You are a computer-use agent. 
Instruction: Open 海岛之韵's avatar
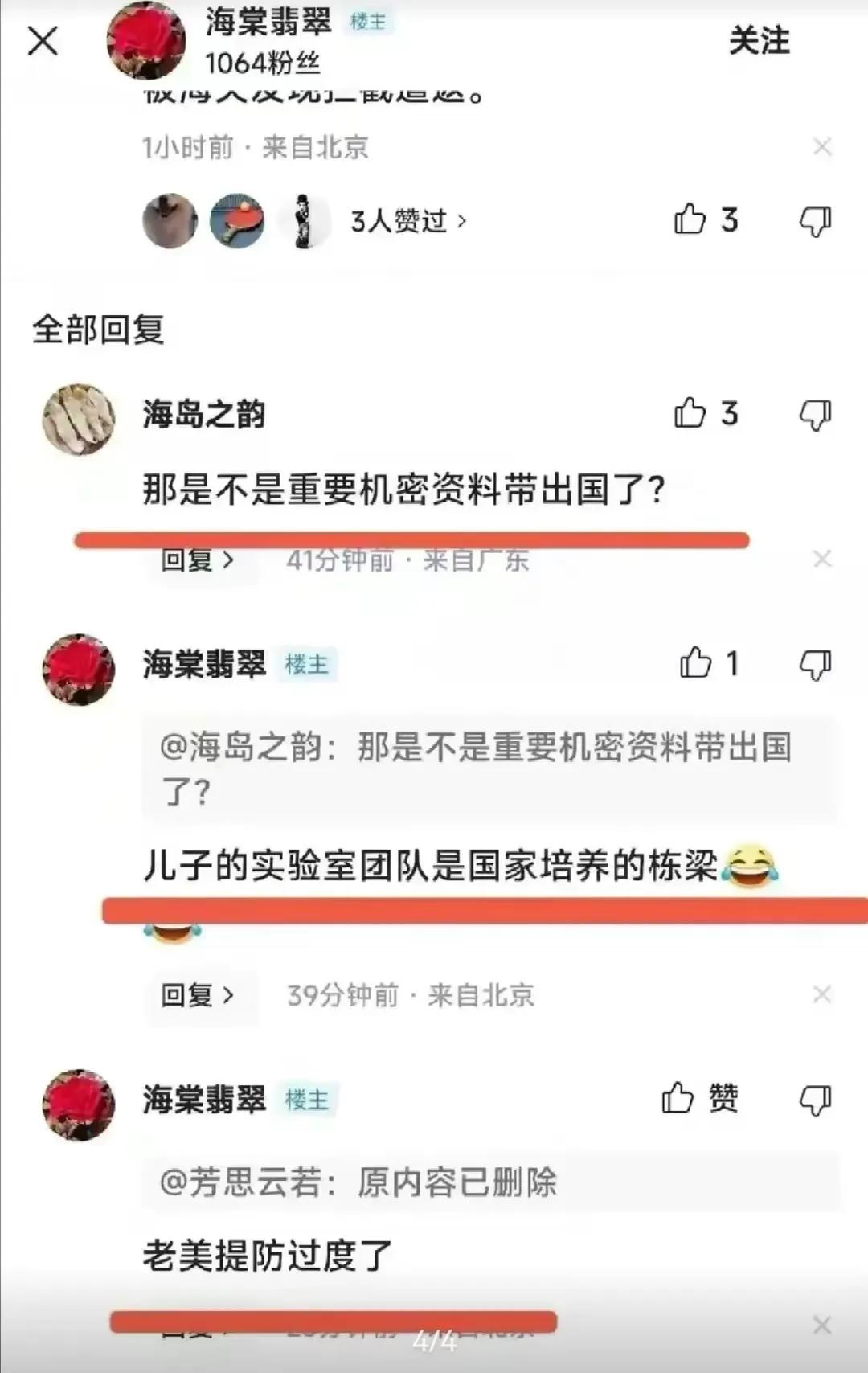(79, 420)
